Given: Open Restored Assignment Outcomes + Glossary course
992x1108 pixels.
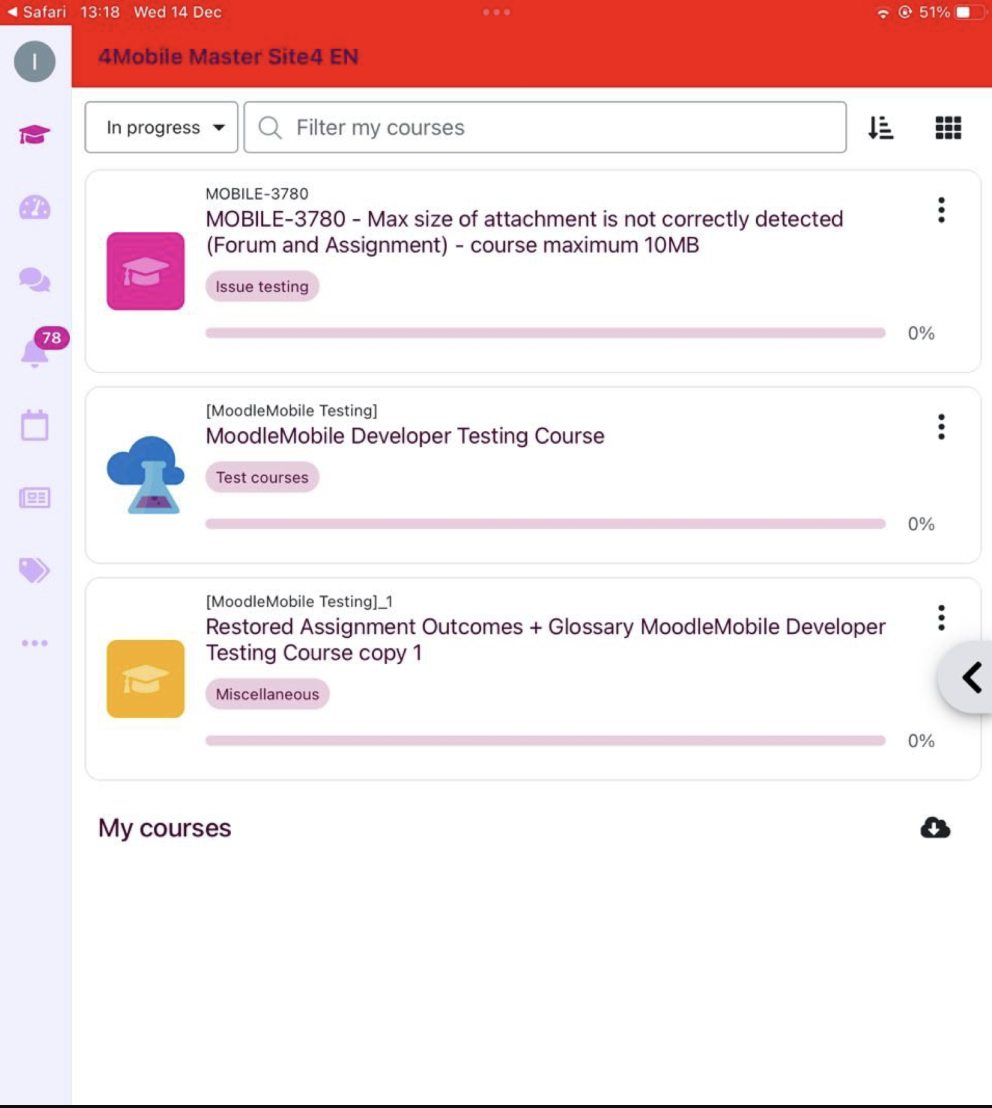Looking at the screenshot, I should pos(545,640).
